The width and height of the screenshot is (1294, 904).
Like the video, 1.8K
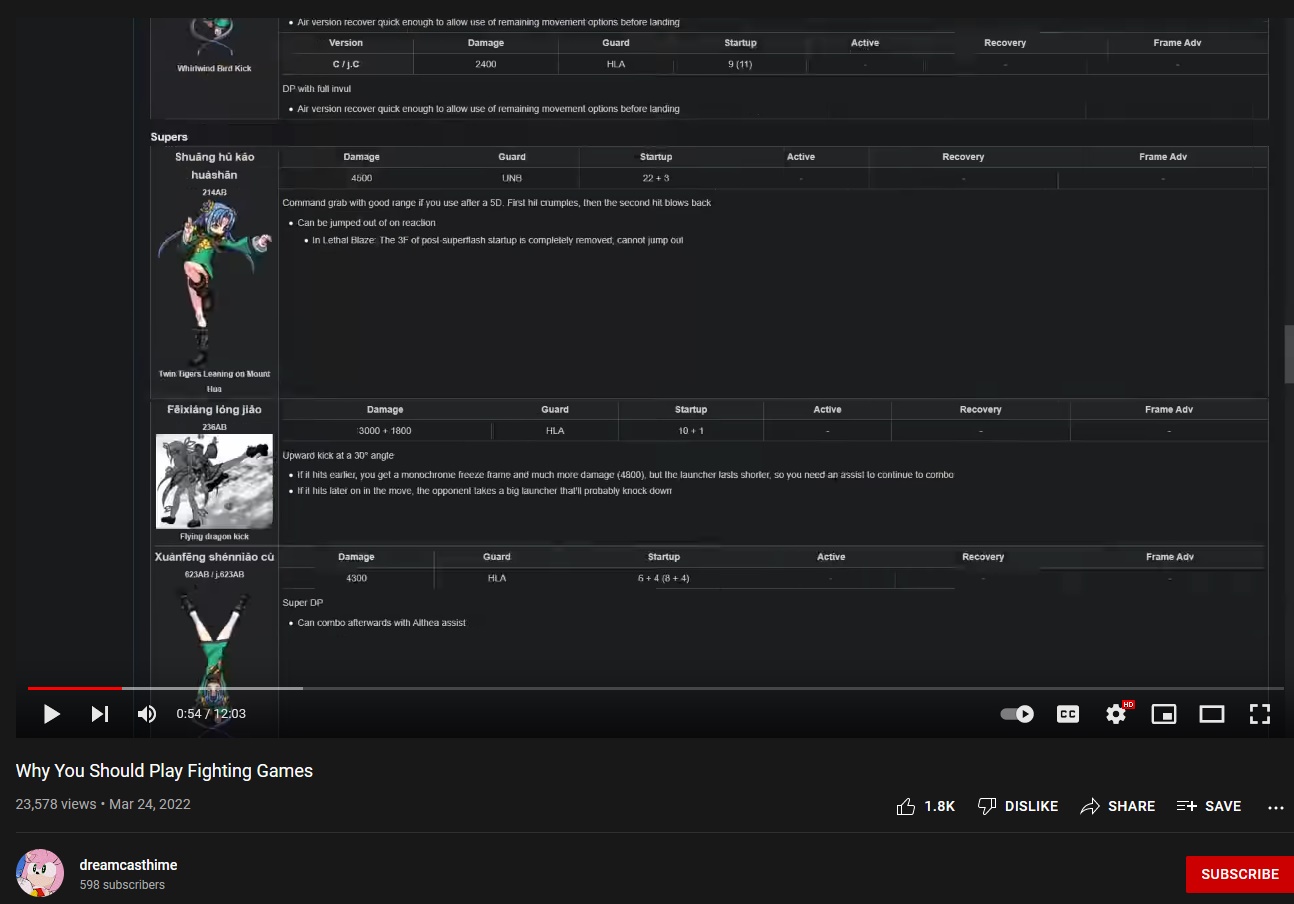[926, 806]
